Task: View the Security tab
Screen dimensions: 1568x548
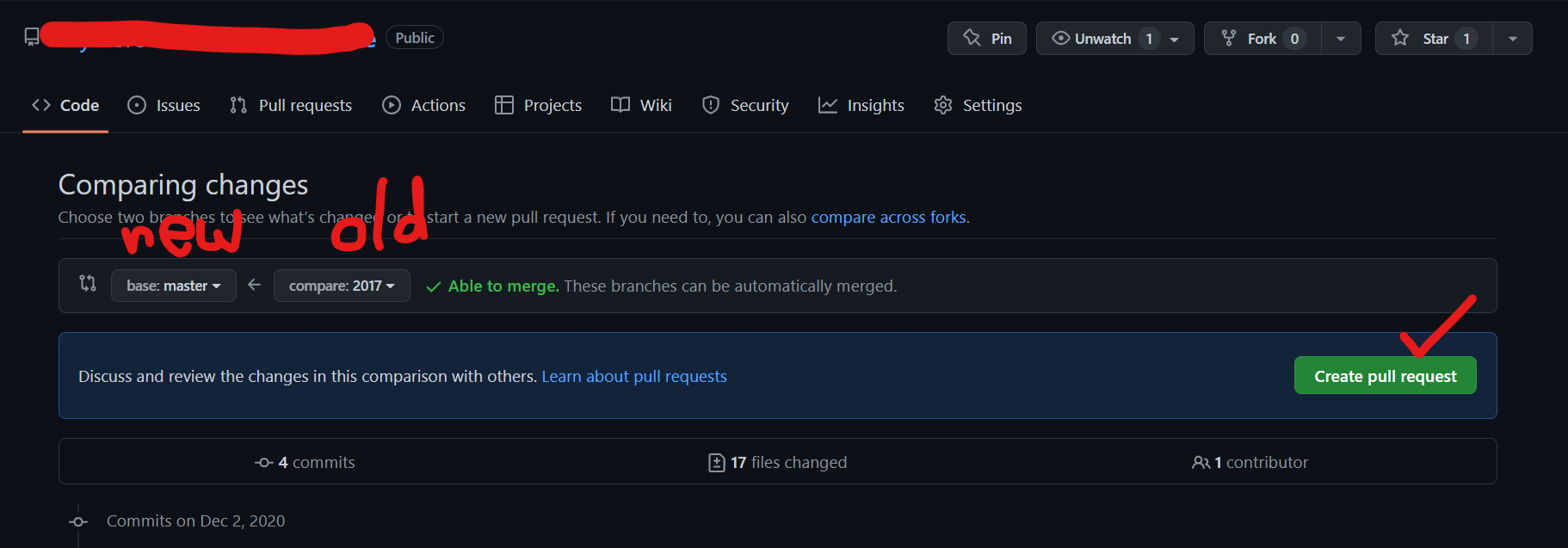Action: pyautogui.click(x=745, y=105)
